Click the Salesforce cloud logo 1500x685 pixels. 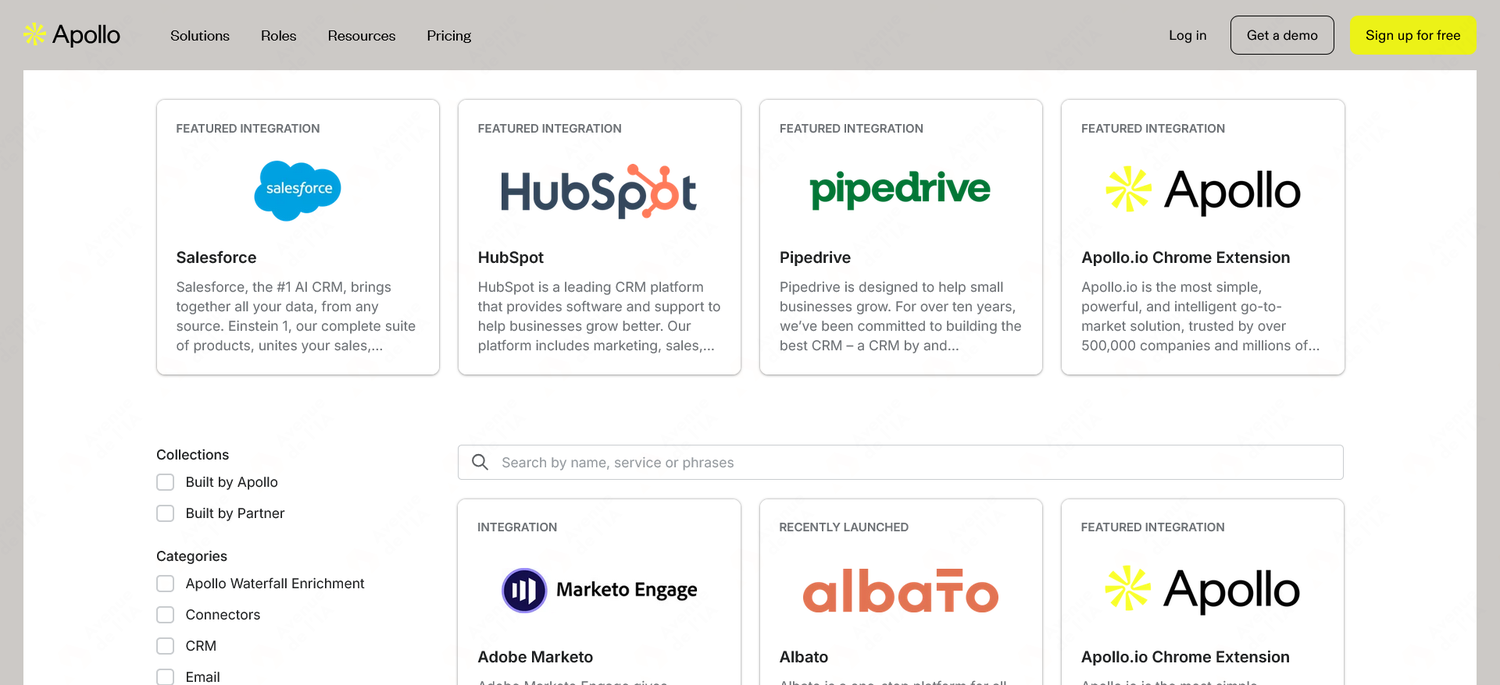[x=298, y=189]
